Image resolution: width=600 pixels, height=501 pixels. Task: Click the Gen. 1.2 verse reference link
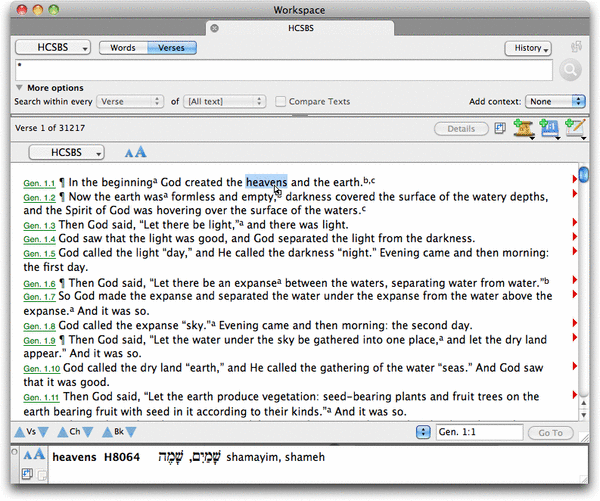click(39, 198)
